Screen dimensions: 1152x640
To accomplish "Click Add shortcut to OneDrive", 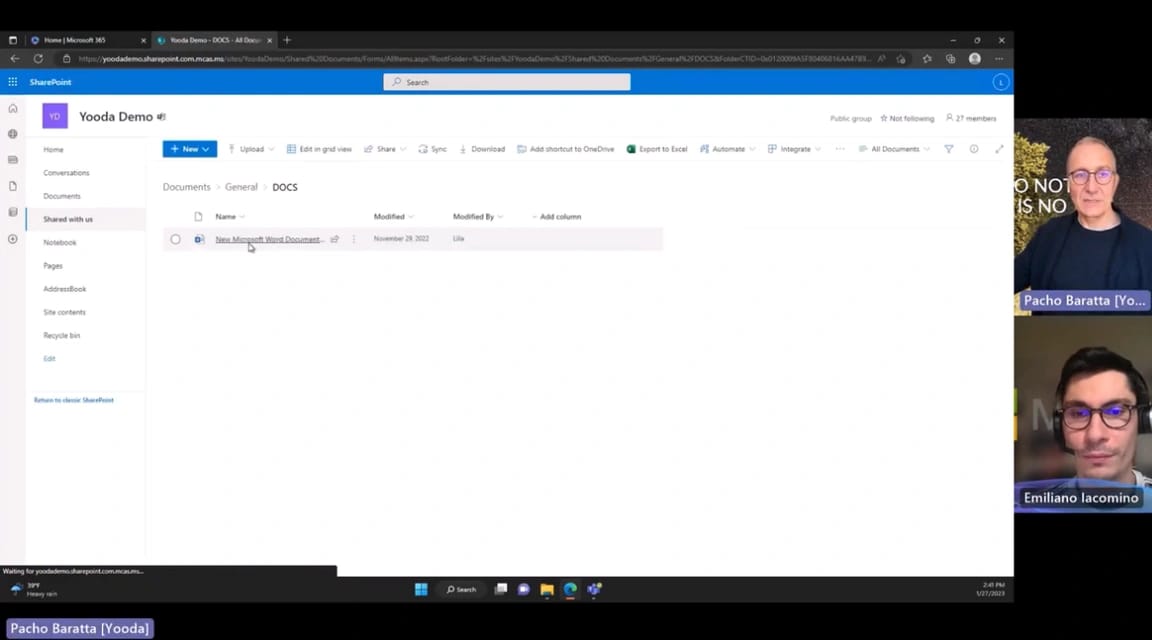I will pos(566,149).
